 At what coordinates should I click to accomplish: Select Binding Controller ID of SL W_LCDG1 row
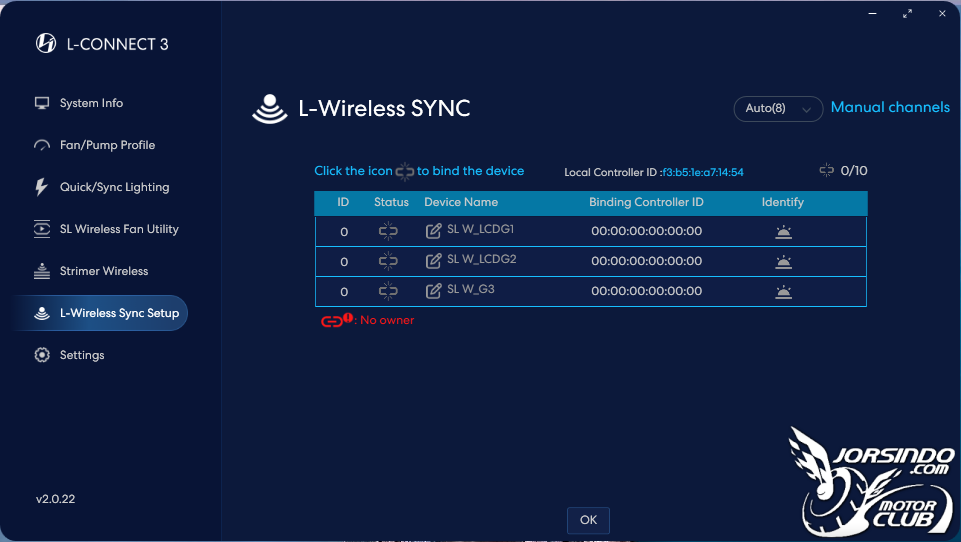pos(647,231)
